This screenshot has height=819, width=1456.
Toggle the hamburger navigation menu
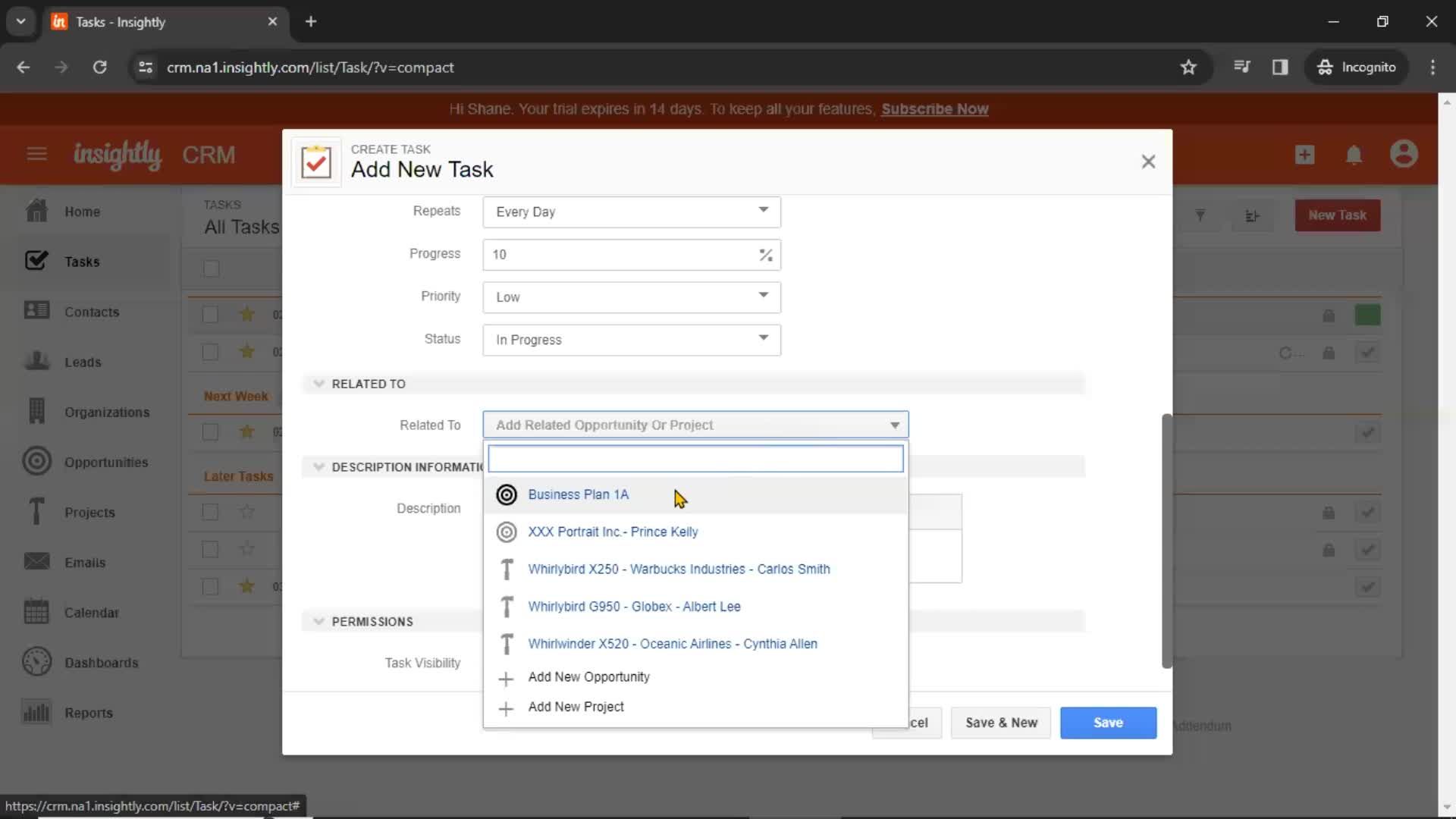36,154
